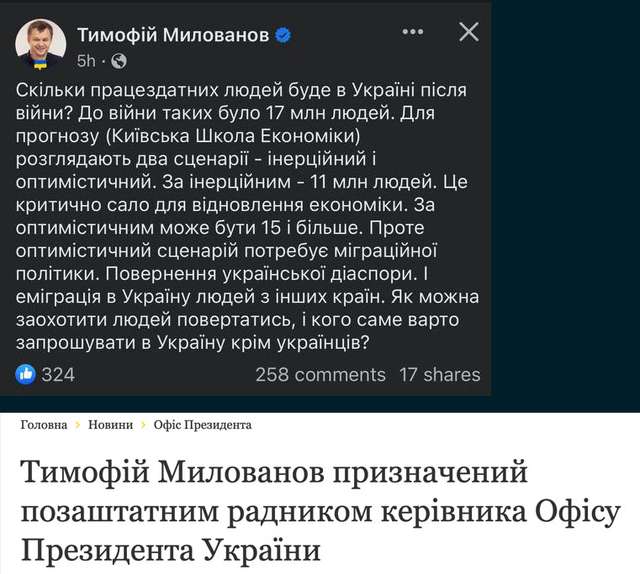View the 324 reactions list

point(58,374)
